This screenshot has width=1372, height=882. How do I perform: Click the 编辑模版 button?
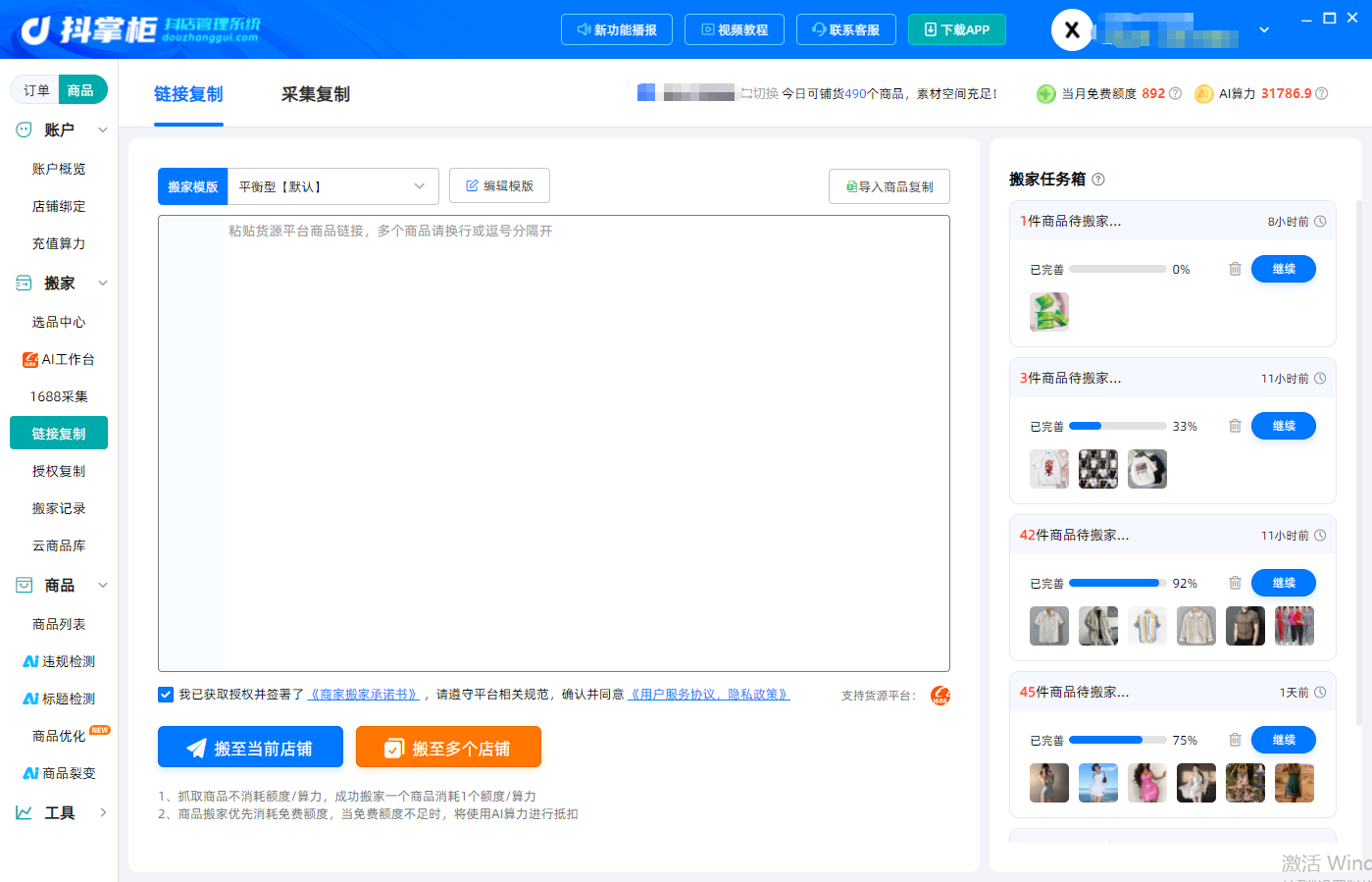499,185
